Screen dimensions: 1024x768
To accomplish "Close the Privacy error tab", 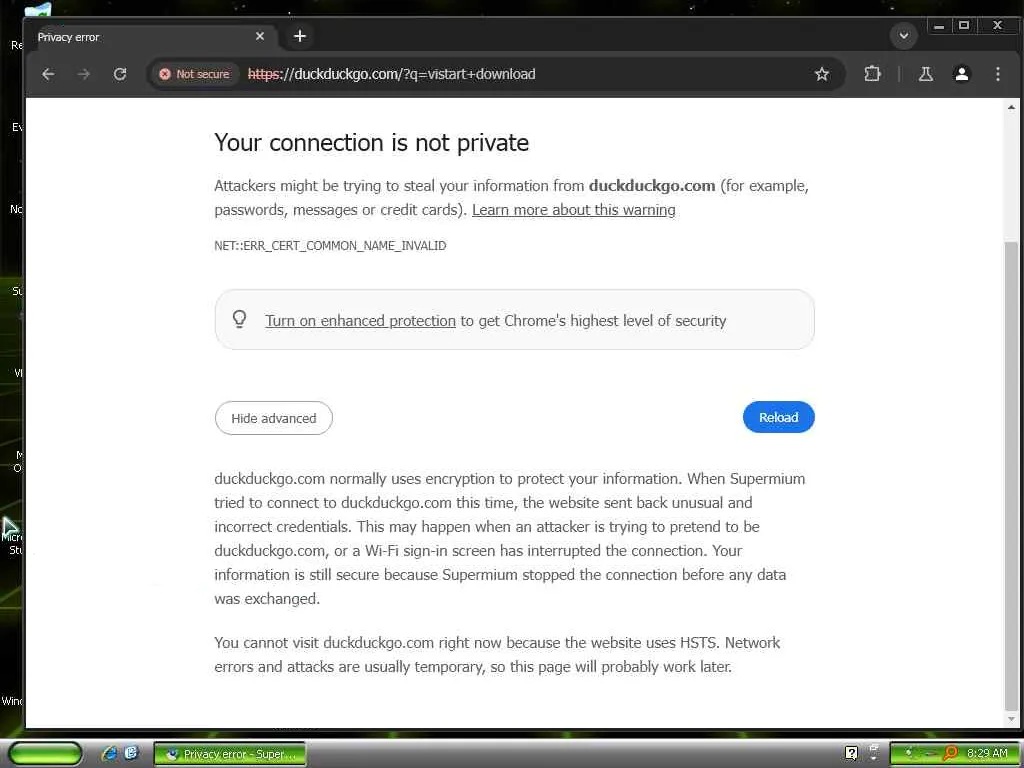I will coord(260,36).
